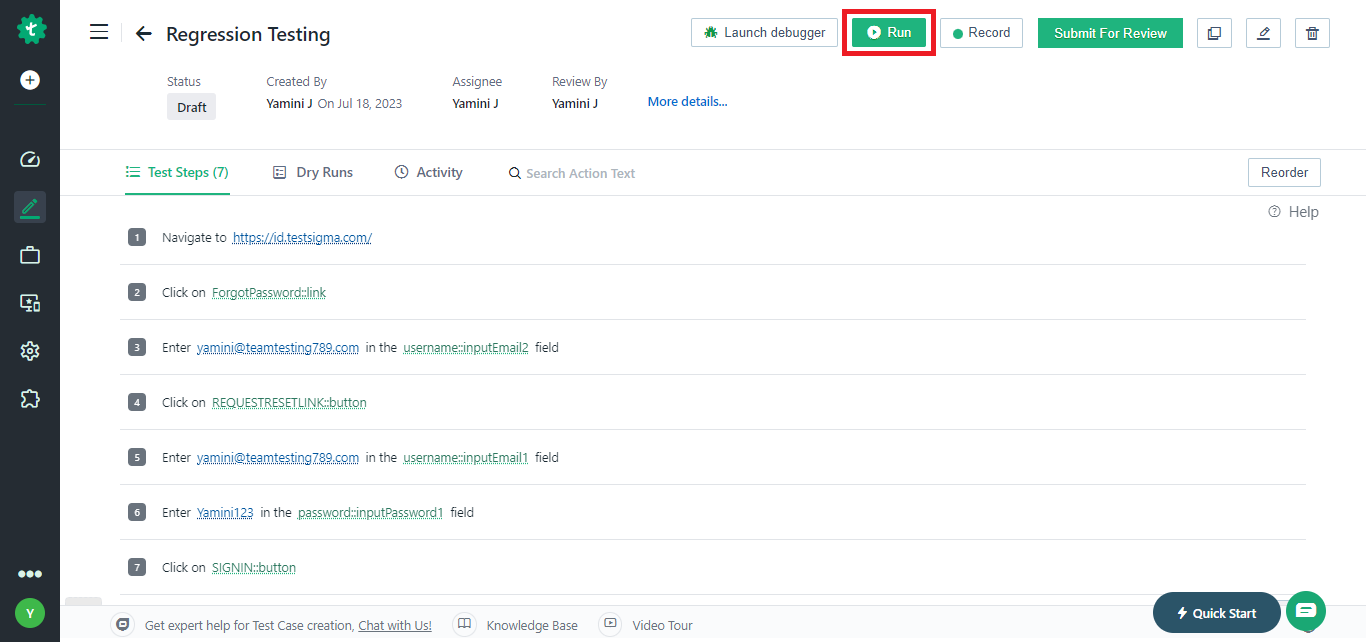Open the duplicate test case icon
Viewport: 1366px width, 642px height.
(x=1214, y=33)
